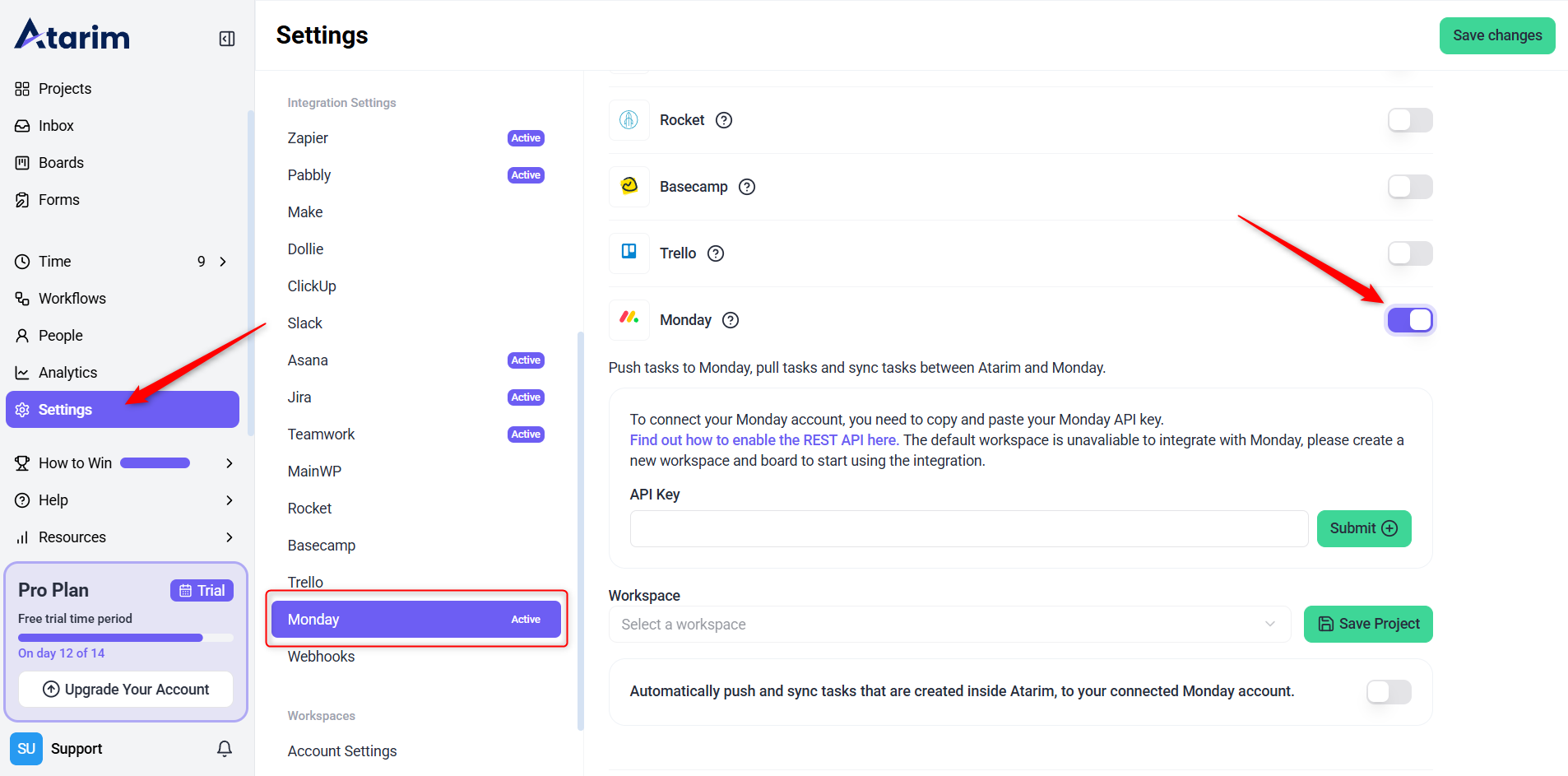The height and width of the screenshot is (776, 1568).
Task: Enable the Trello integration toggle
Action: 1410,253
